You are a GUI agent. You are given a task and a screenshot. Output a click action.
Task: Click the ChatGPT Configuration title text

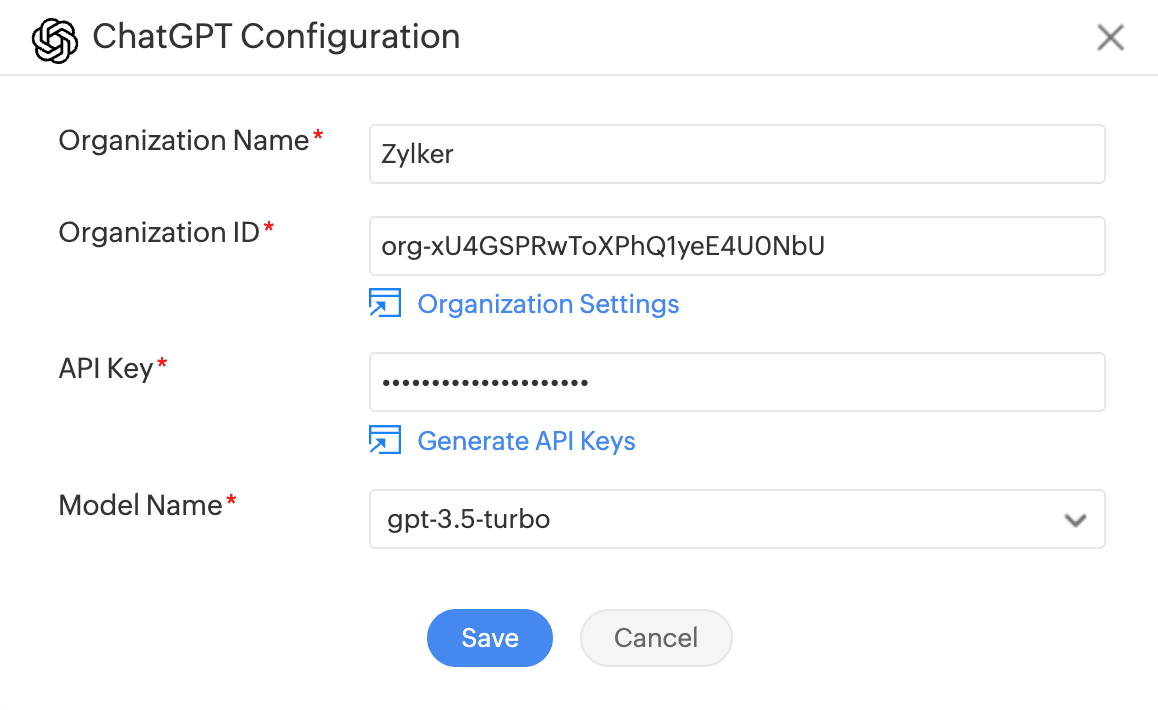pos(276,37)
